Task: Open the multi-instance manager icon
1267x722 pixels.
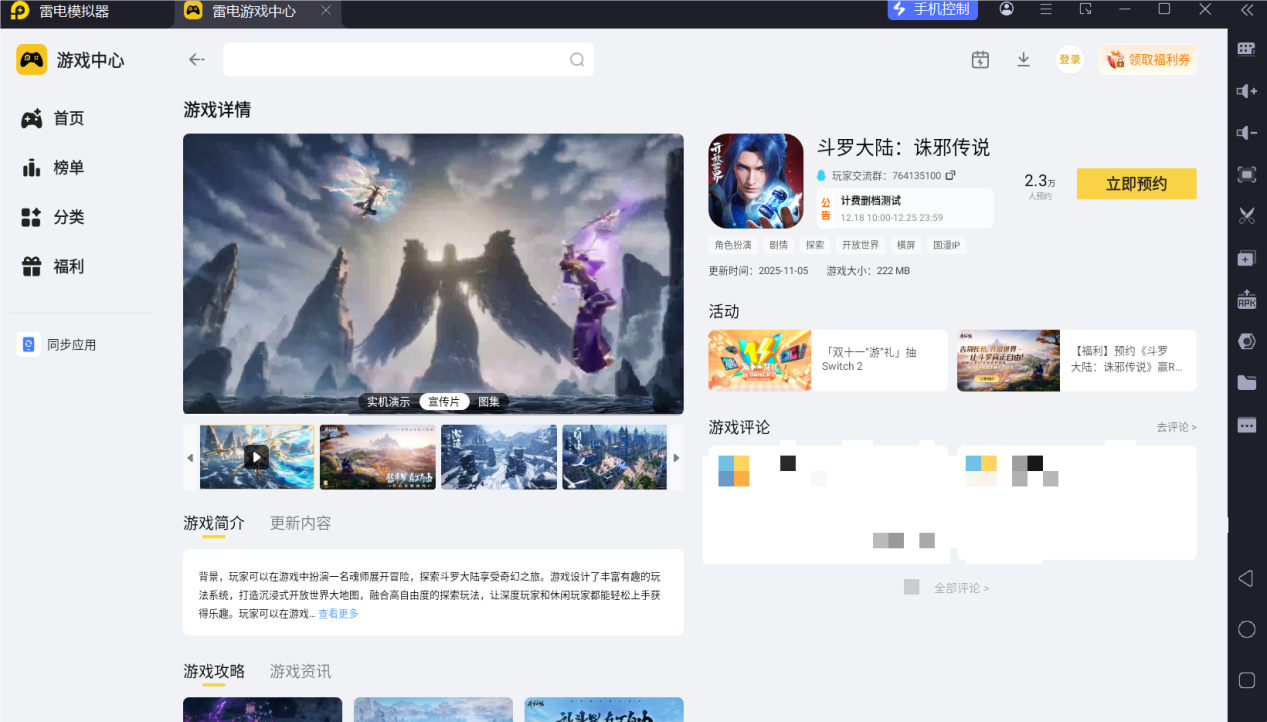Action: tap(1245, 257)
